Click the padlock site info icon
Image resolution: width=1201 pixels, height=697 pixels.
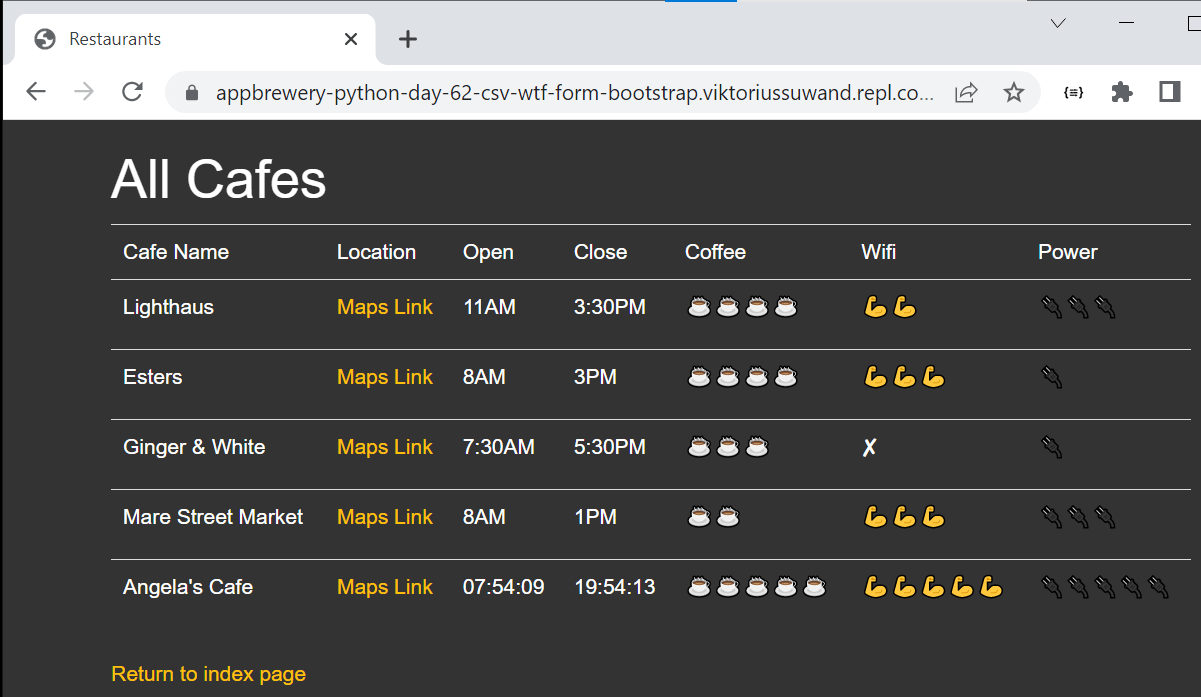point(193,93)
